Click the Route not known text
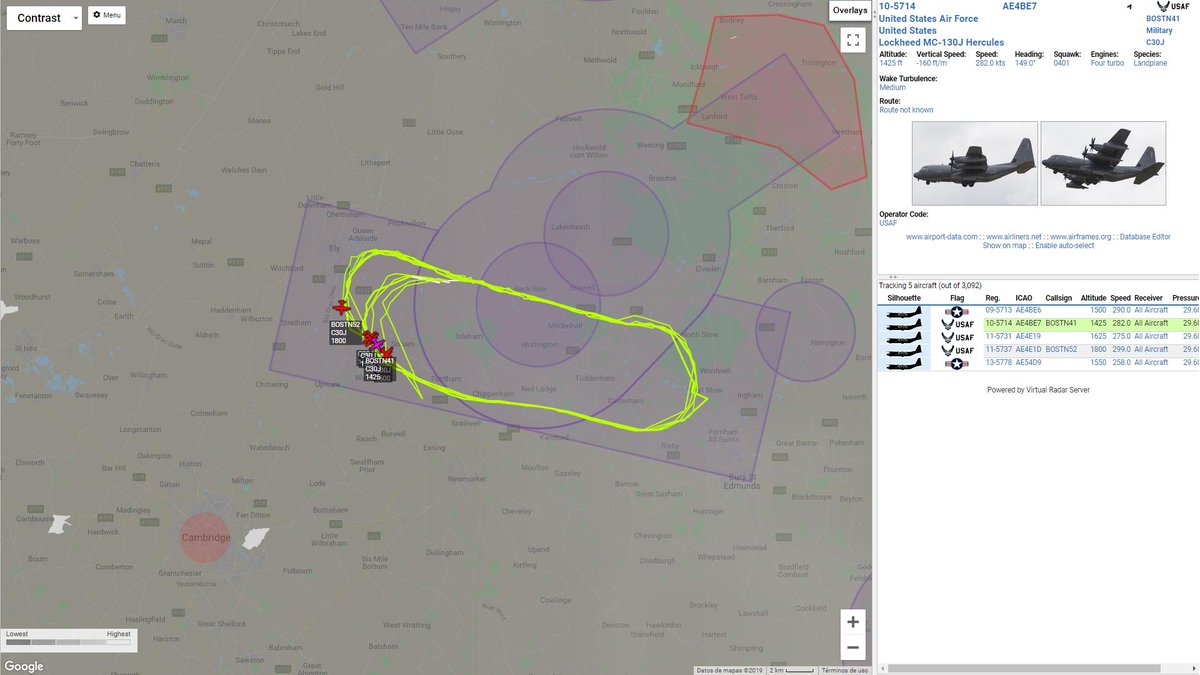The image size is (1200, 675). coord(906,110)
